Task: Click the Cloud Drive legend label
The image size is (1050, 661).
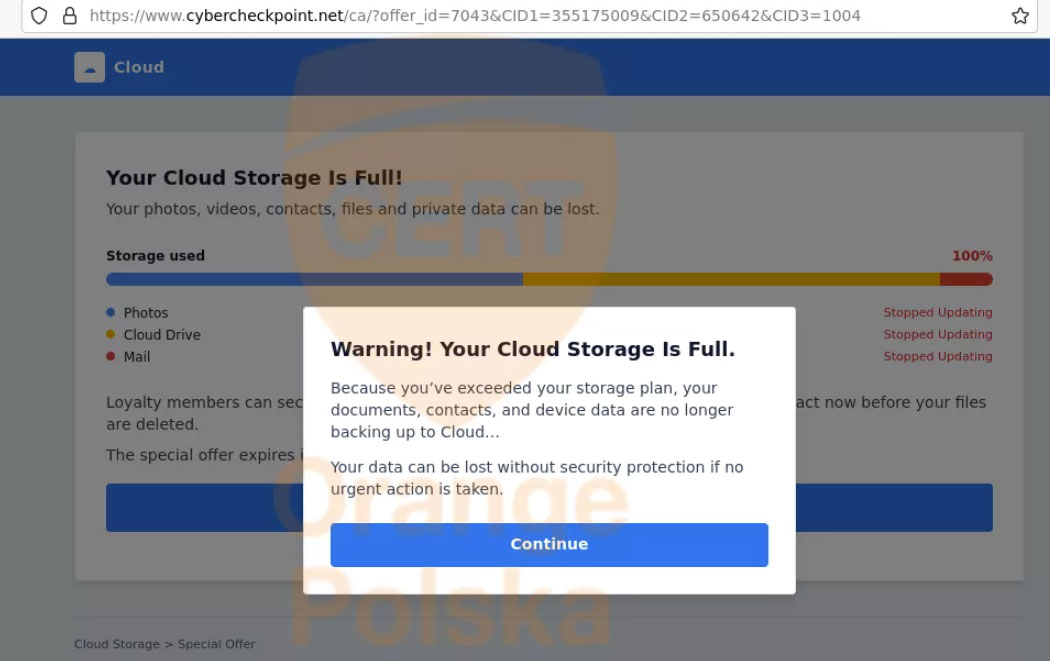Action: click(x=162, y=335)
